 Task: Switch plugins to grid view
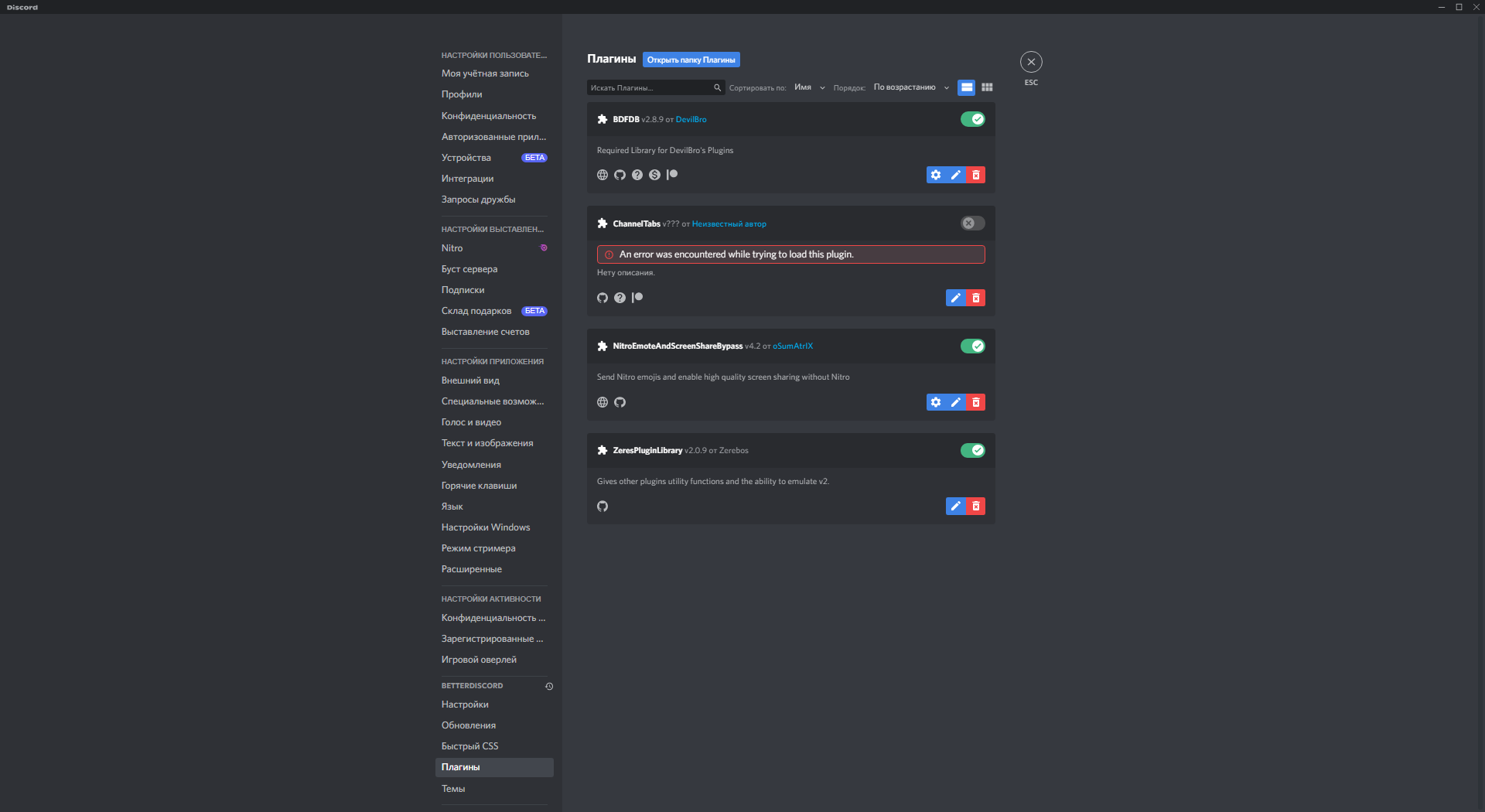pyautogui.click(x=987, y=87)
